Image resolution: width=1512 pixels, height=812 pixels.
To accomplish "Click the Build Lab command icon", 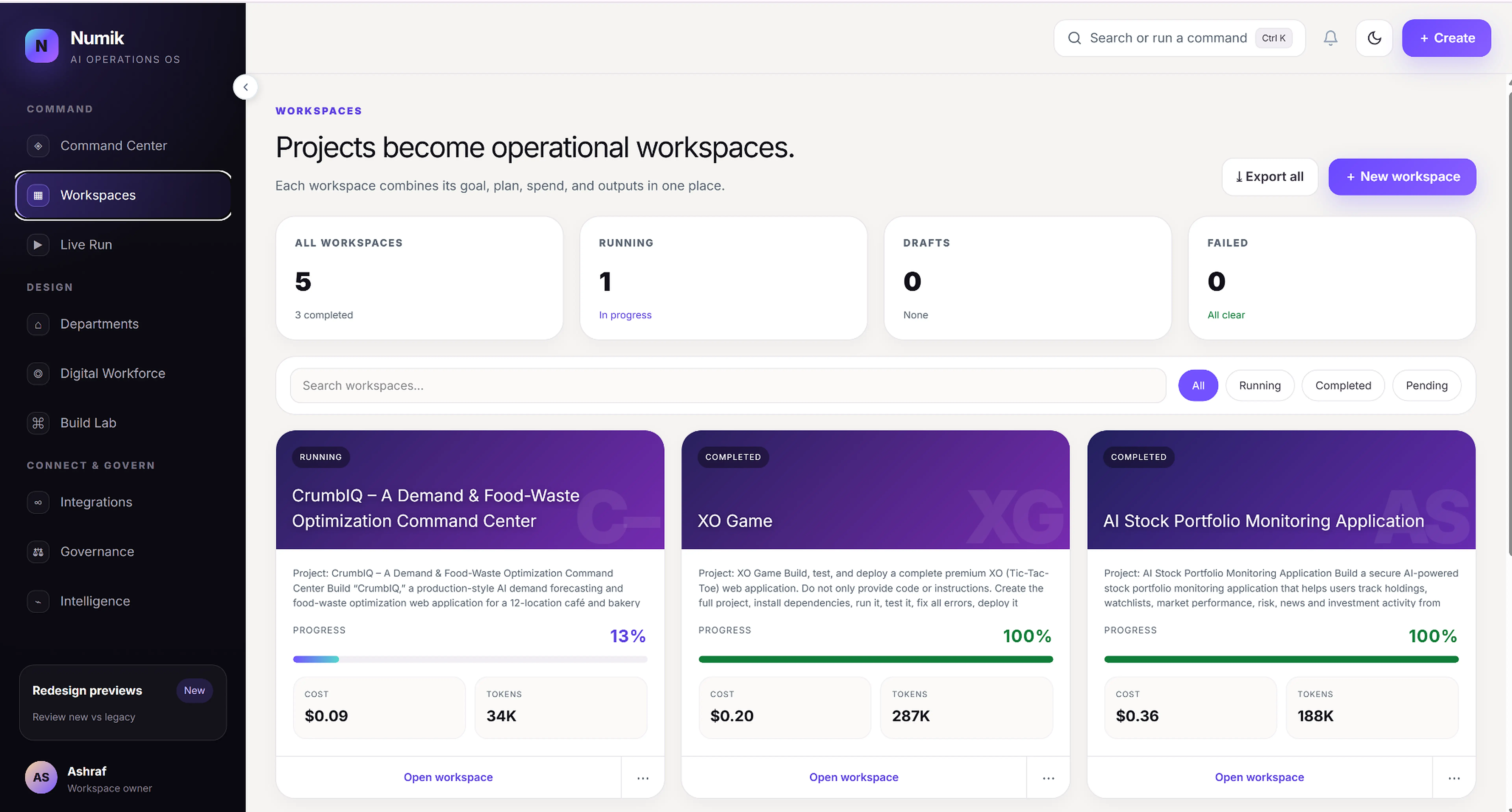I will (38, 423).
